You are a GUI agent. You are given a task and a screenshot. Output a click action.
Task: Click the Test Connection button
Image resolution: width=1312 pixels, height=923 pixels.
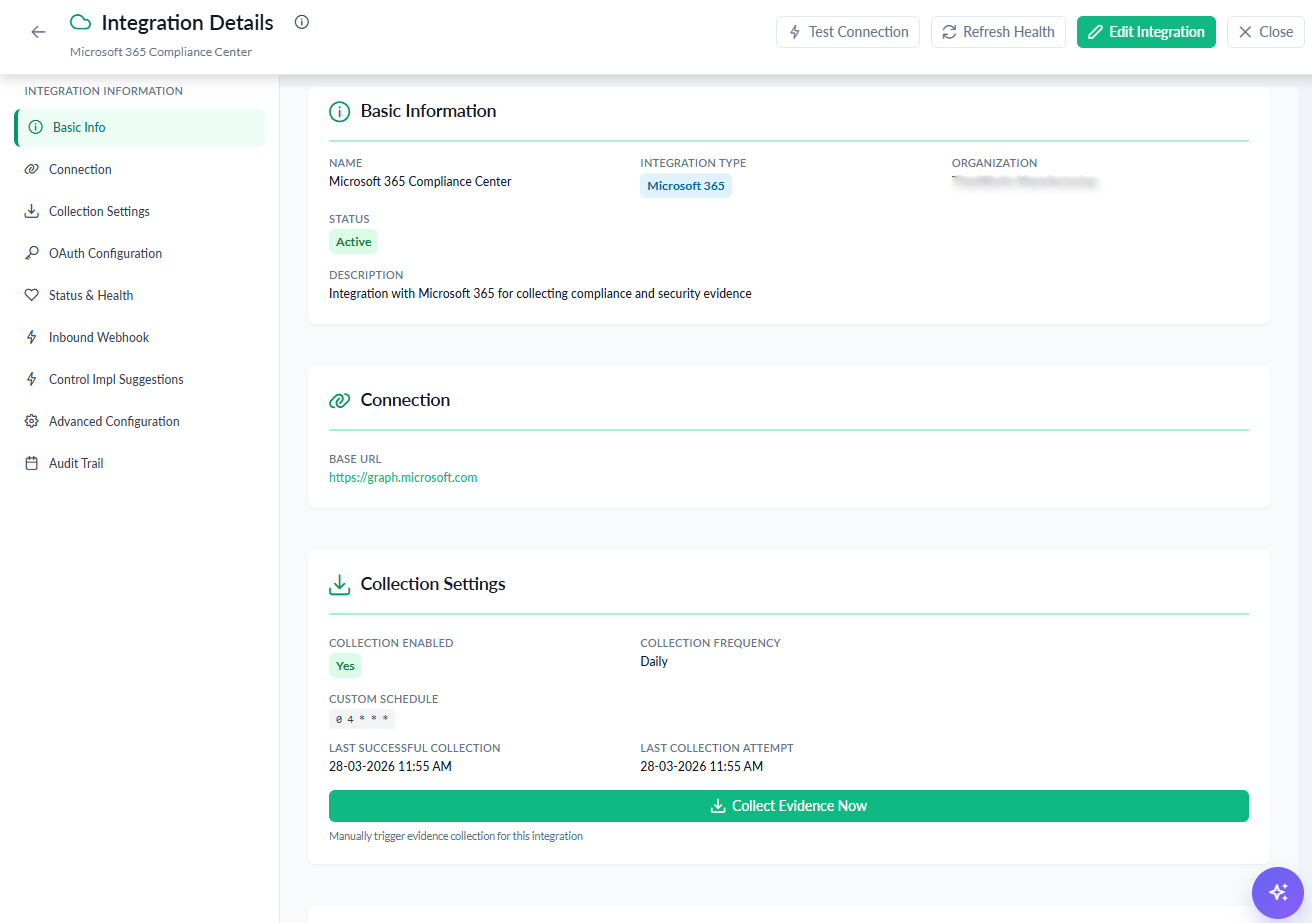pyautogui.click(x=848, y=32)
